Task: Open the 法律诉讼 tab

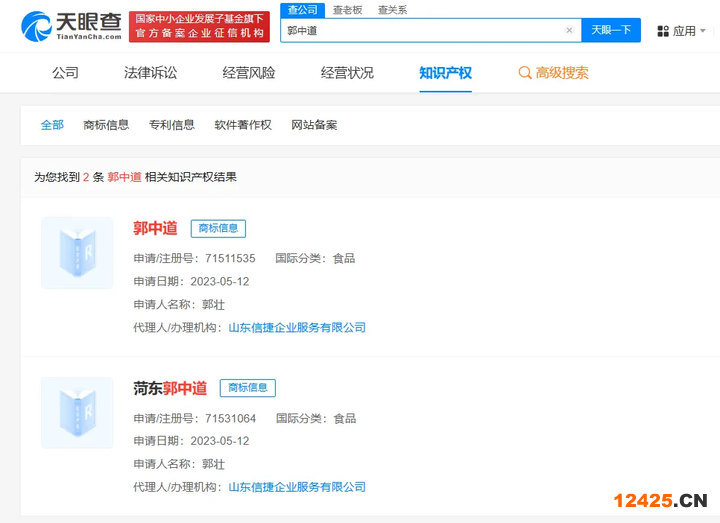Action: pos(150,73)
